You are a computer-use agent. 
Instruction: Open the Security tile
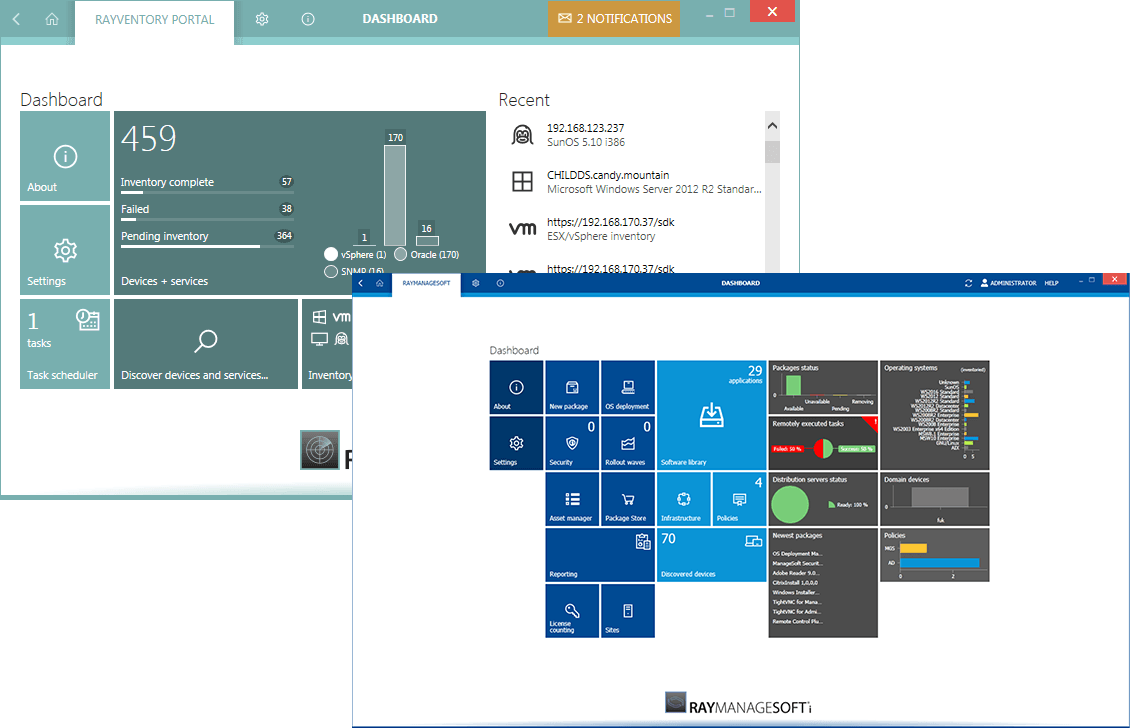click(x=572, y=443)
